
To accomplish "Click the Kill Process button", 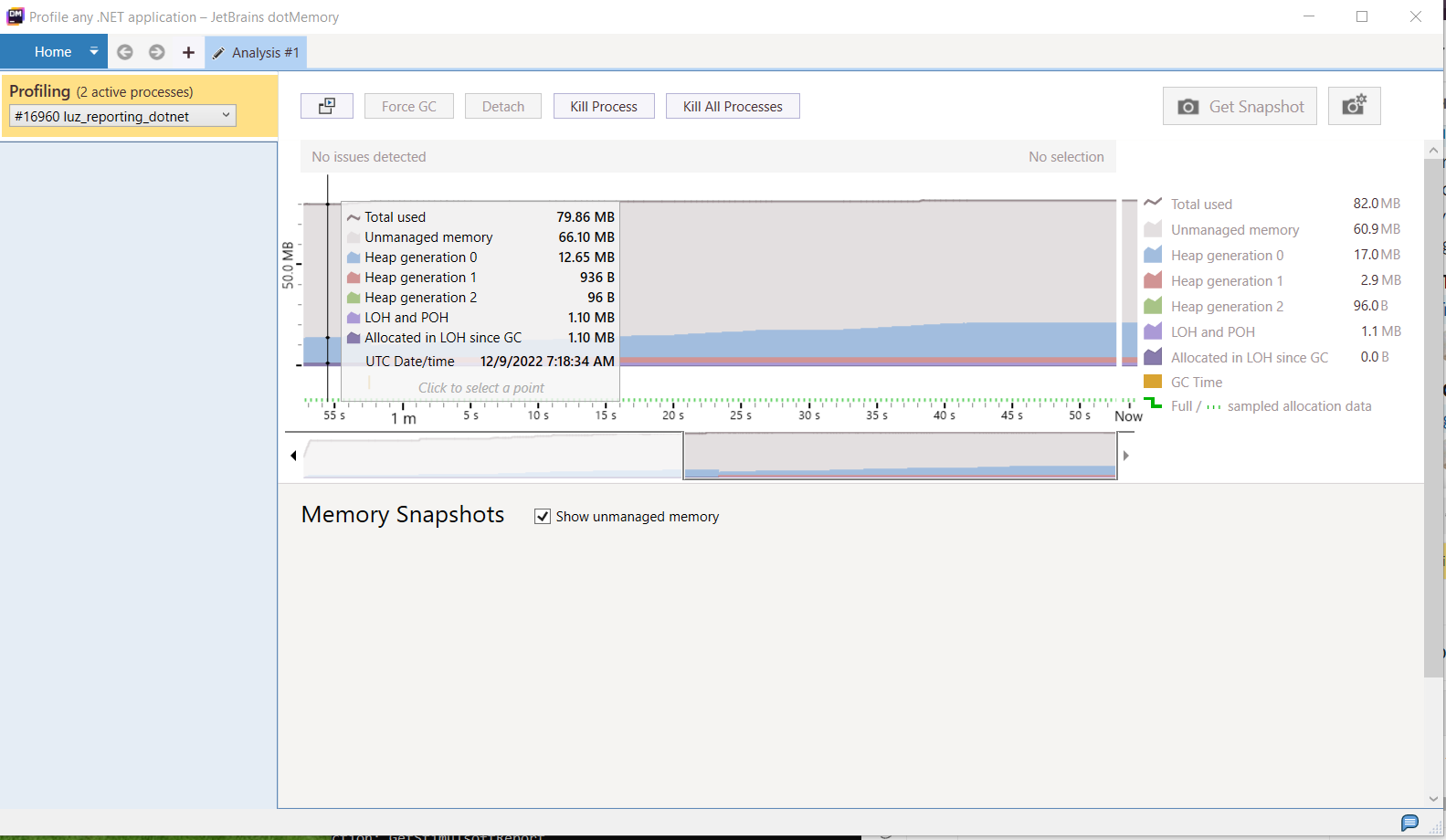I will pyautogui.click(x=604, y=106).
